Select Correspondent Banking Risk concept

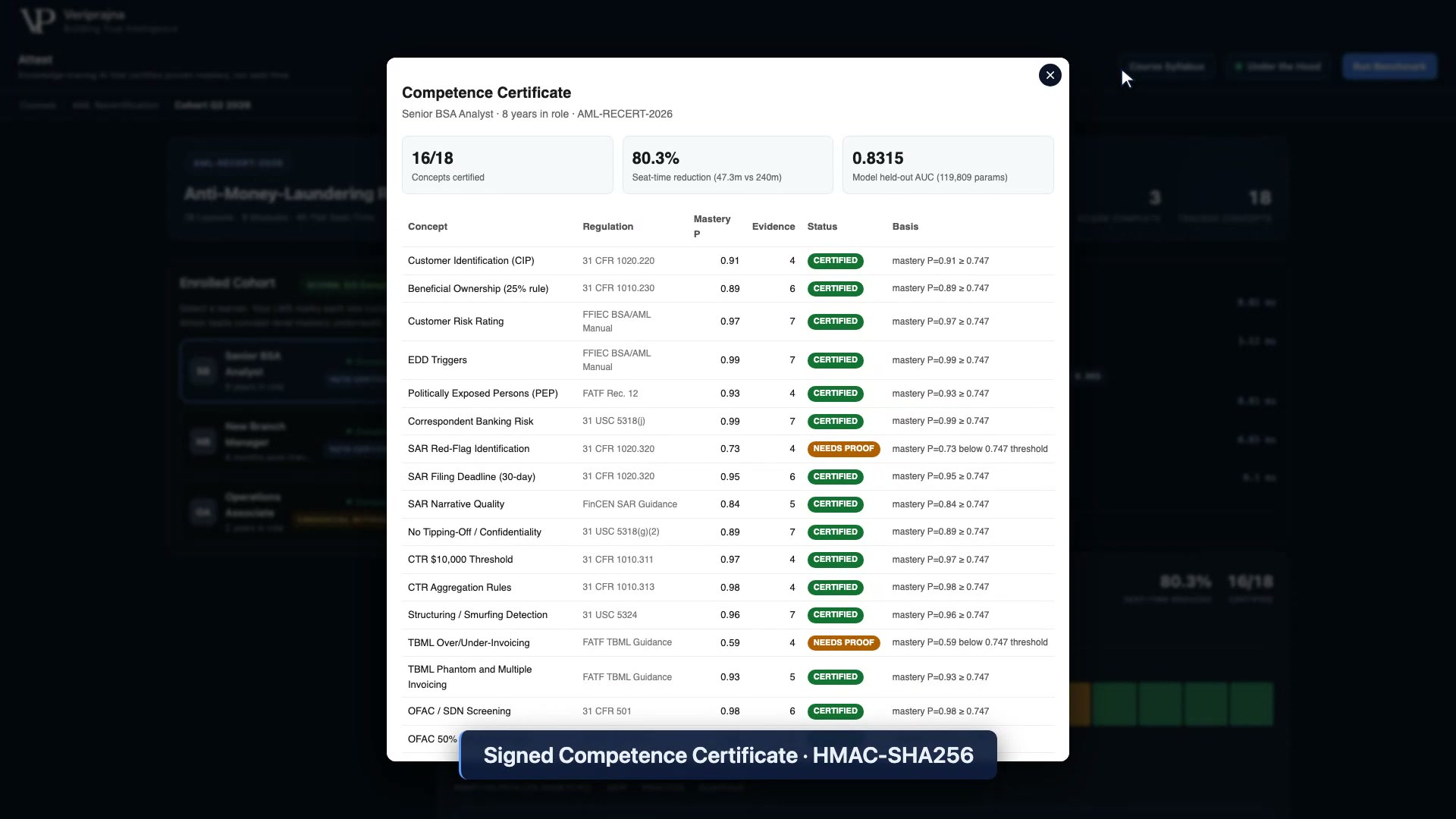tap(470, 422)
